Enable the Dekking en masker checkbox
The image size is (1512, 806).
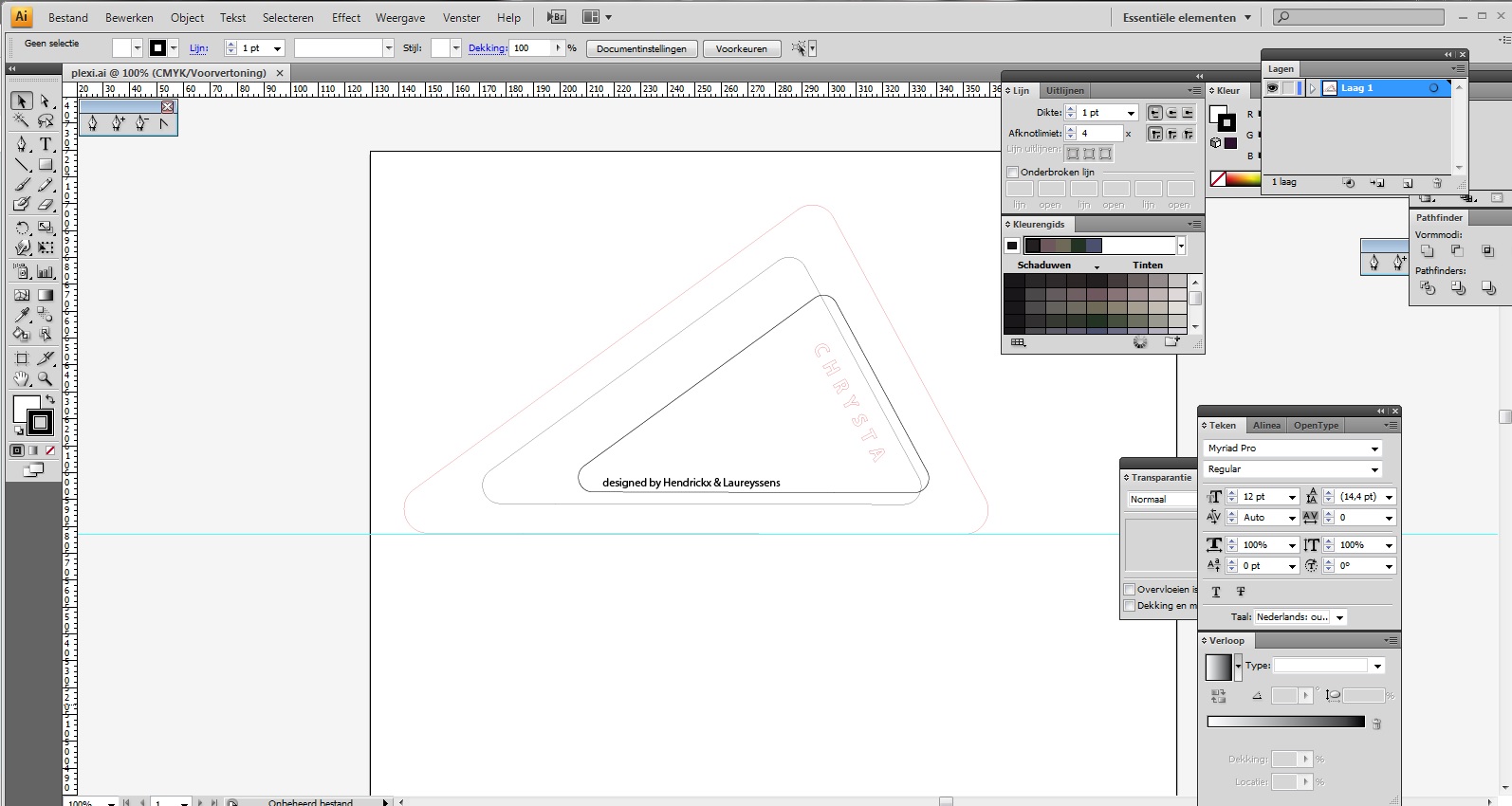[1130, 606]
